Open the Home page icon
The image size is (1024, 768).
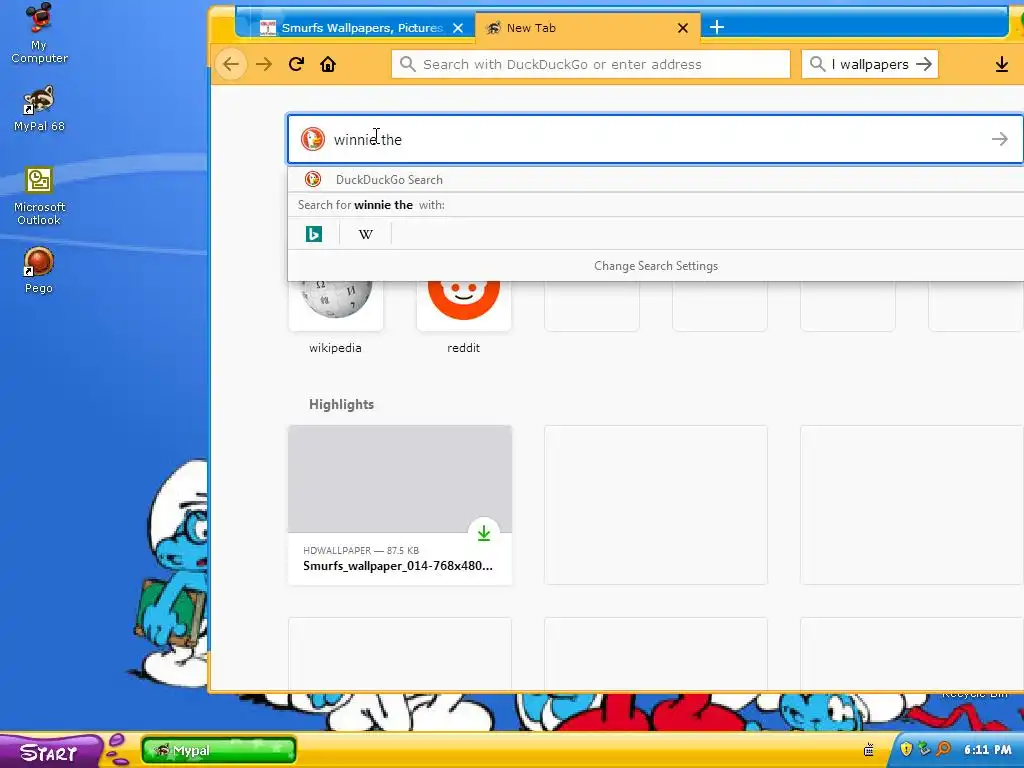(328, 64)
